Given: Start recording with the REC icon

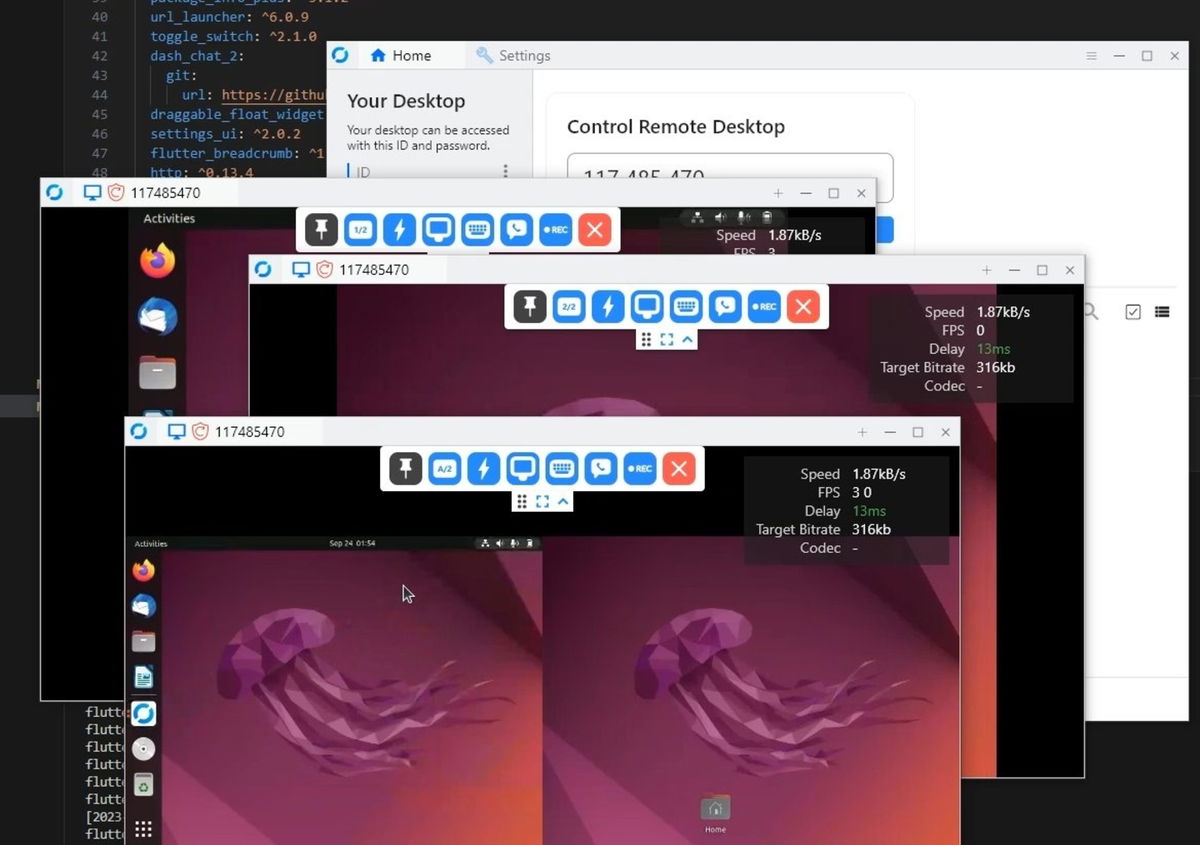Looking at the screenshot, I should click(640, 468).
